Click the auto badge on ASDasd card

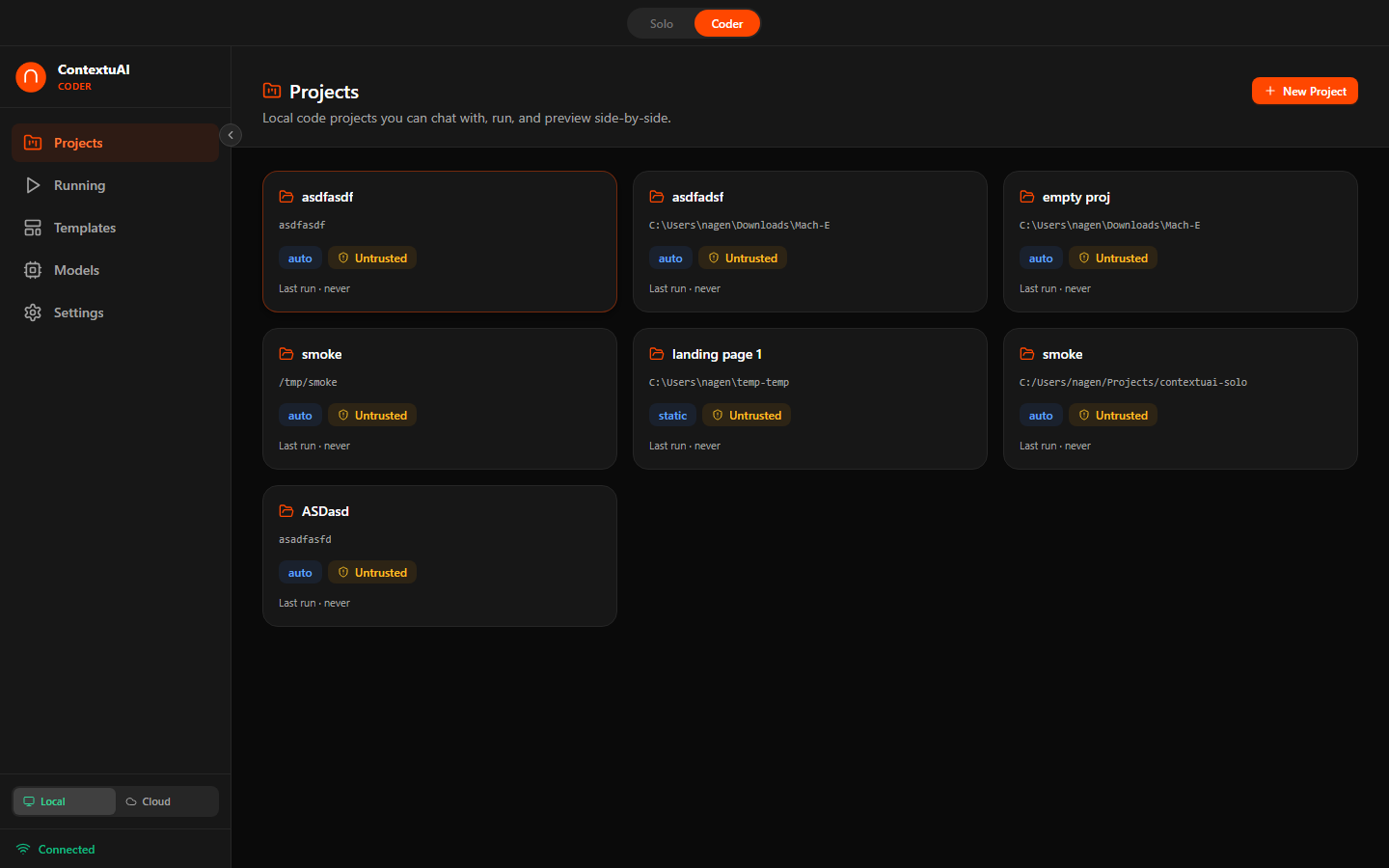click(300, 572)
